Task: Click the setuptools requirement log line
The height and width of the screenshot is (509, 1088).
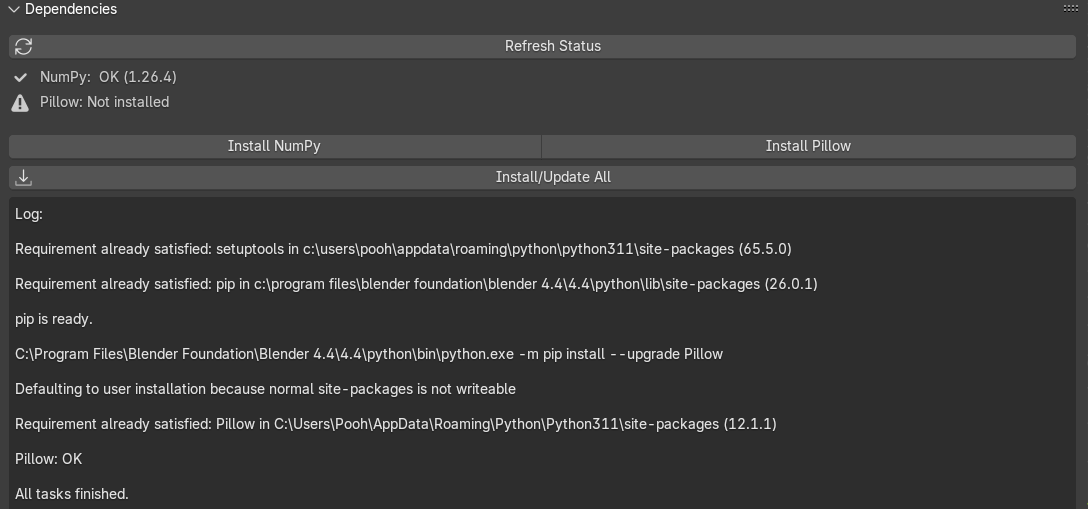Action: click(x=403, y=249)
